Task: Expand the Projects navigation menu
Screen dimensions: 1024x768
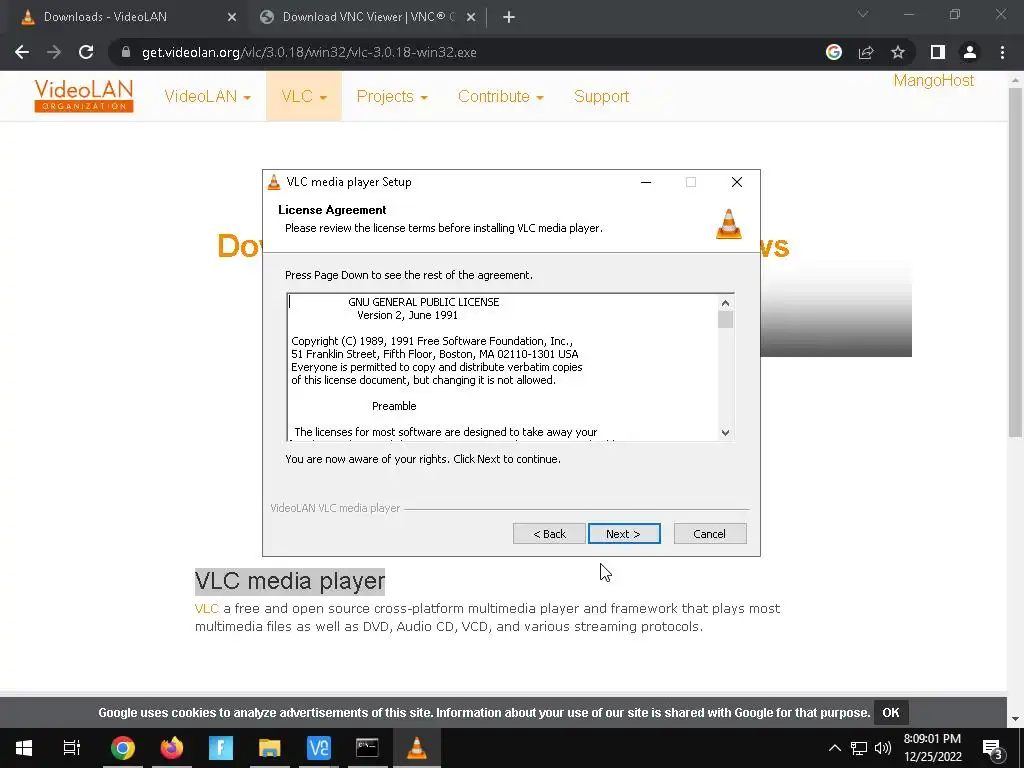Action: coord(392,97)
